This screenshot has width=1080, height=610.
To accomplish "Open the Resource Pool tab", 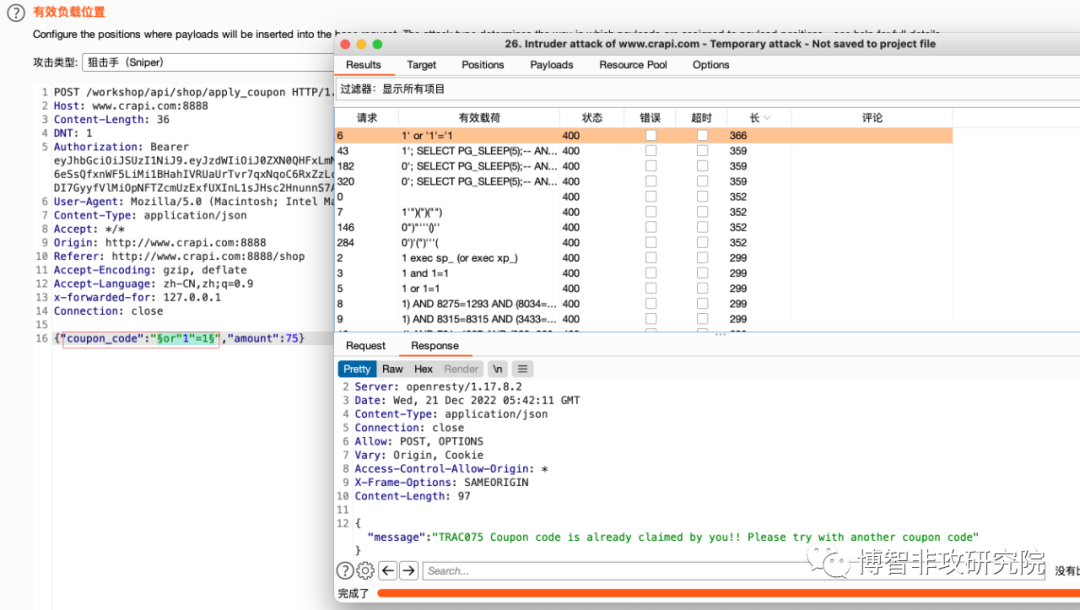I will (x=633, y=65).
